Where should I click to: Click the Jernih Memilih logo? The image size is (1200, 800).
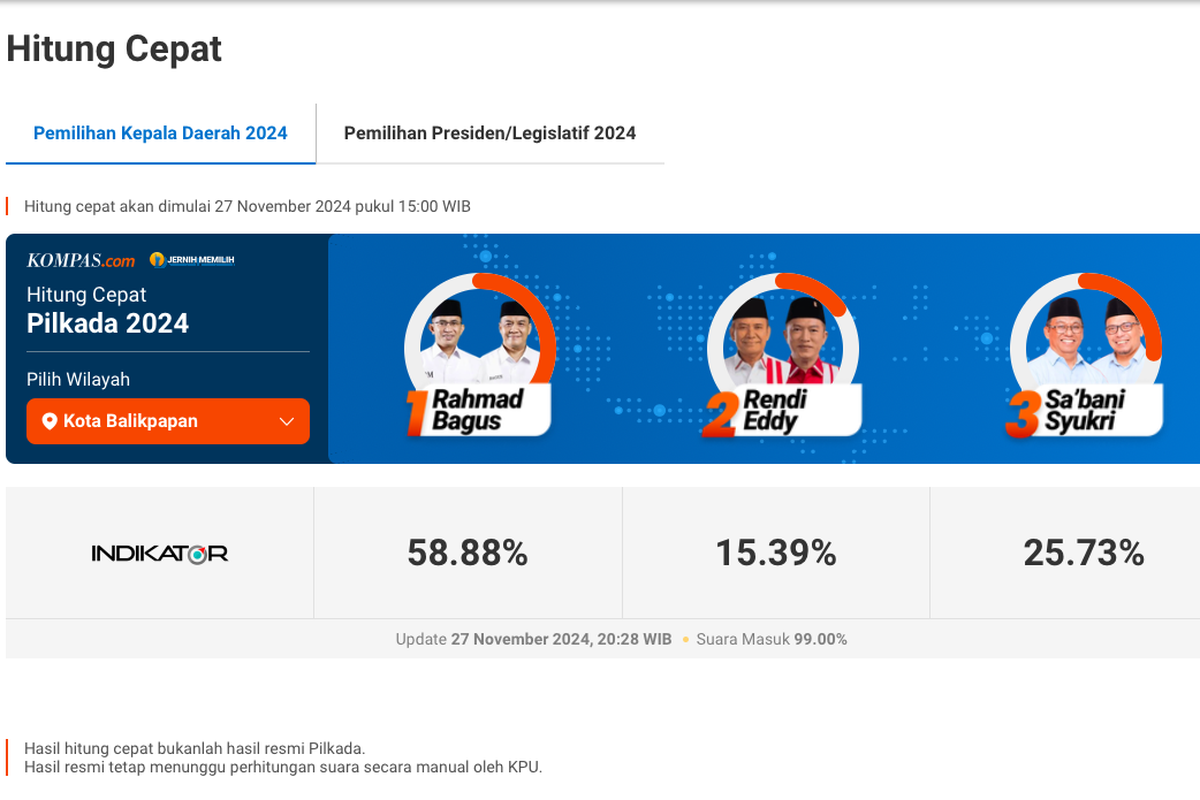[192, 260]
